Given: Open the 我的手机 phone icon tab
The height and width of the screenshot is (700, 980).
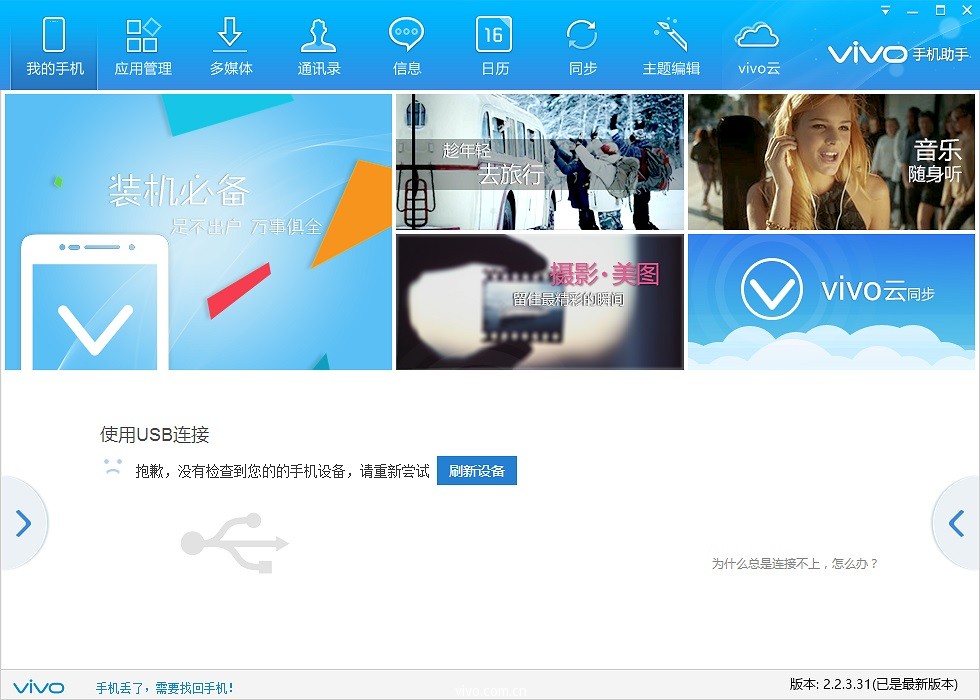Looking at the screenshot, I should [x=54, y=47].
